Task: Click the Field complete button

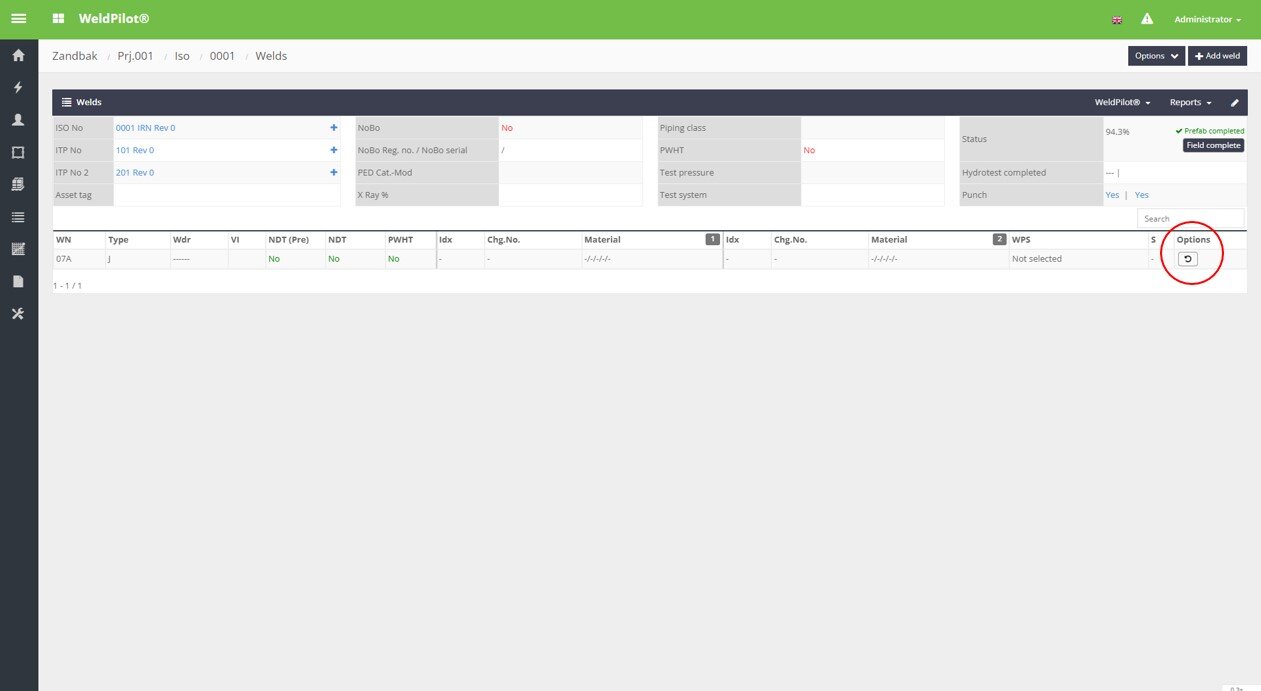Action: [x=1213, y=145]
